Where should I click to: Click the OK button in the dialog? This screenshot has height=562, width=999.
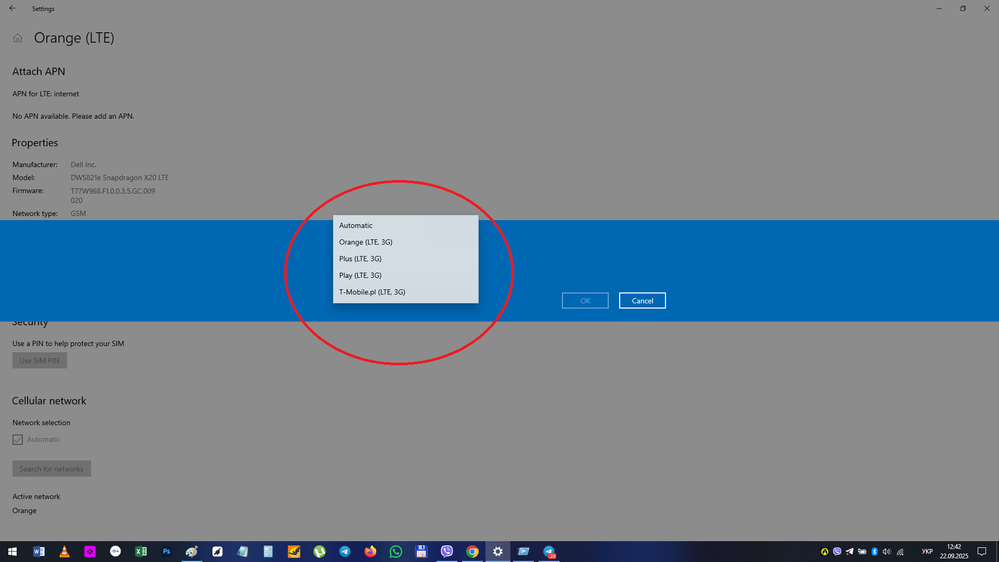[x=585, y=301]
